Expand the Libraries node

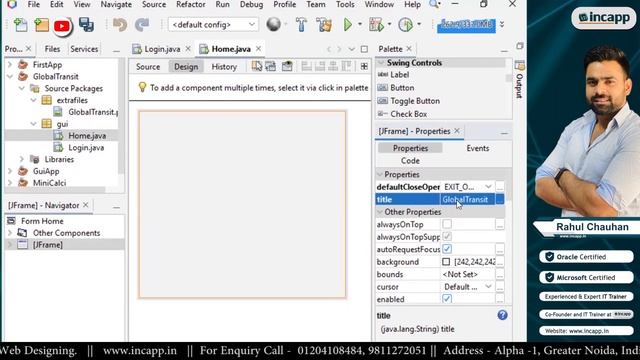tap(22, 159)
